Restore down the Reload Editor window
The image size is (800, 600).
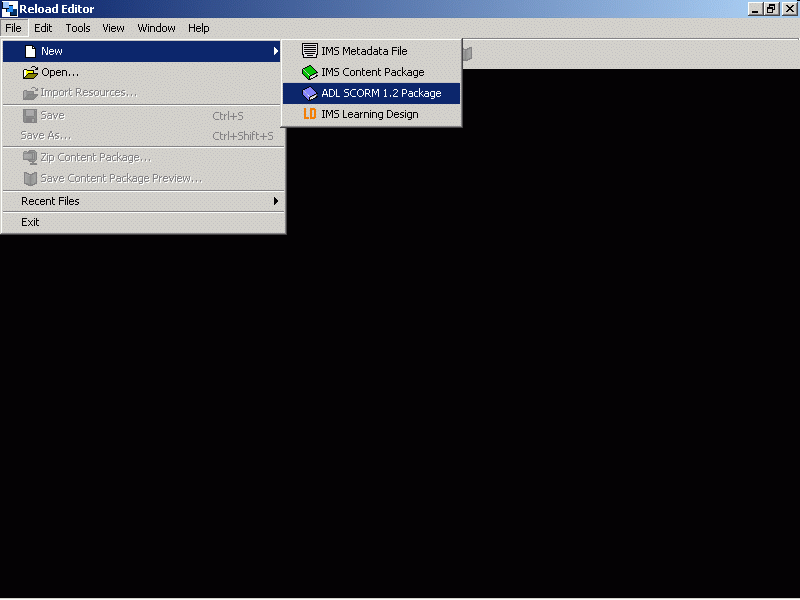pos(771,9)
